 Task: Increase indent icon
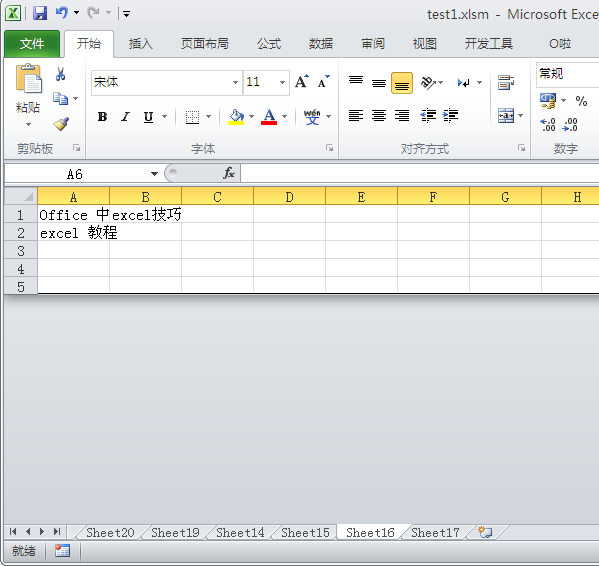pos(450,115)
